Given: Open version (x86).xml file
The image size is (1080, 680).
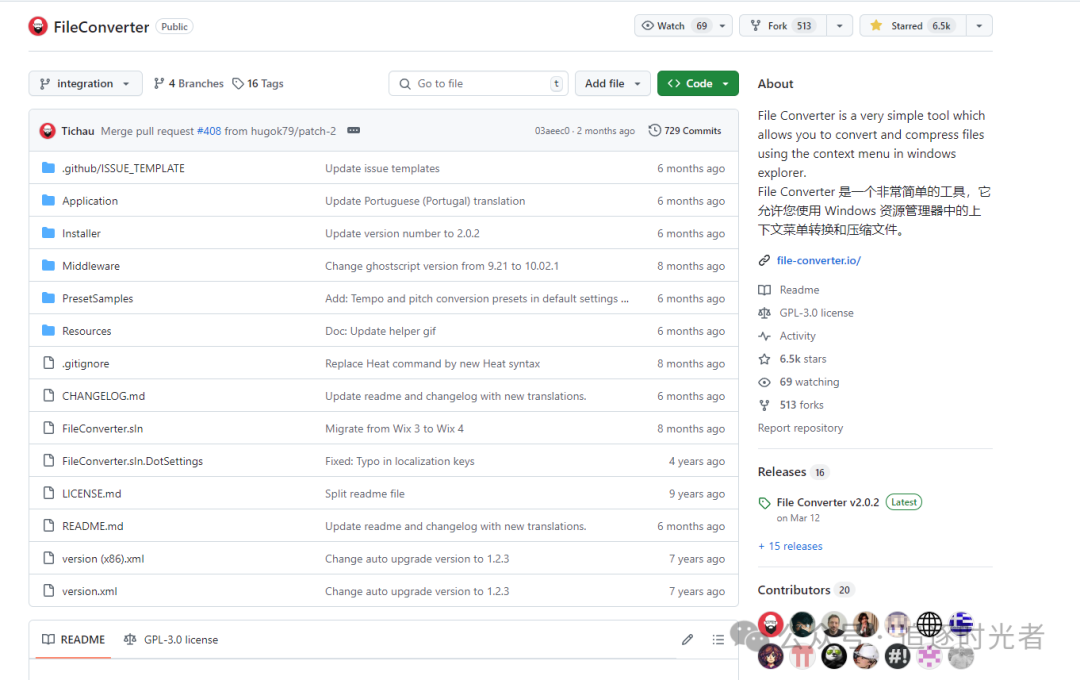Looking at the screenshot, I should [103, 559].
